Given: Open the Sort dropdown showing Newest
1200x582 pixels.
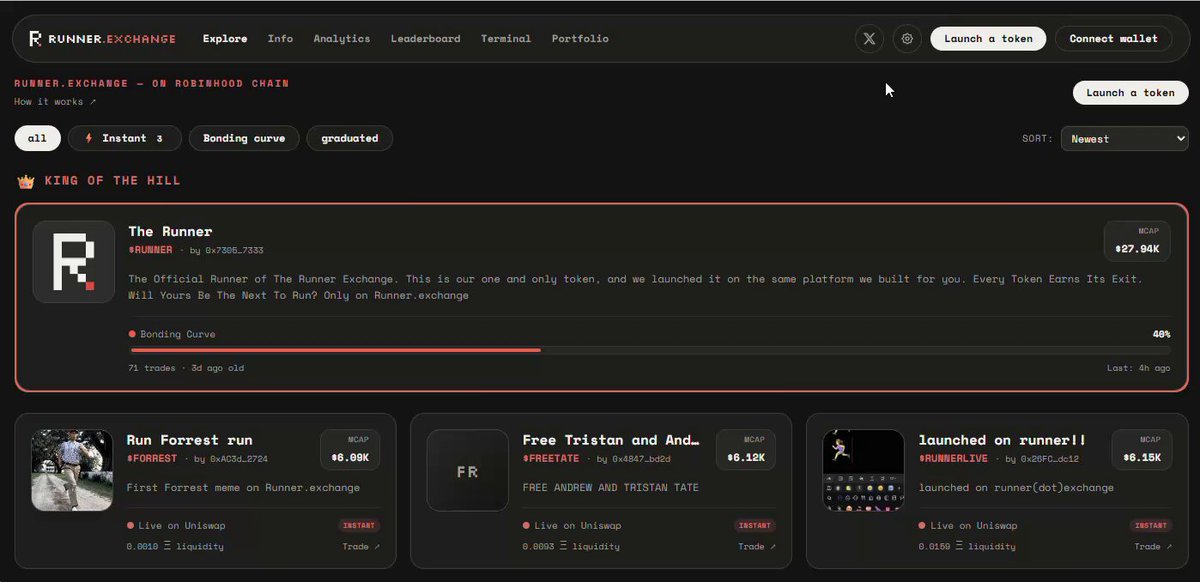Looking at the screenshot, I should point(1125,139).
